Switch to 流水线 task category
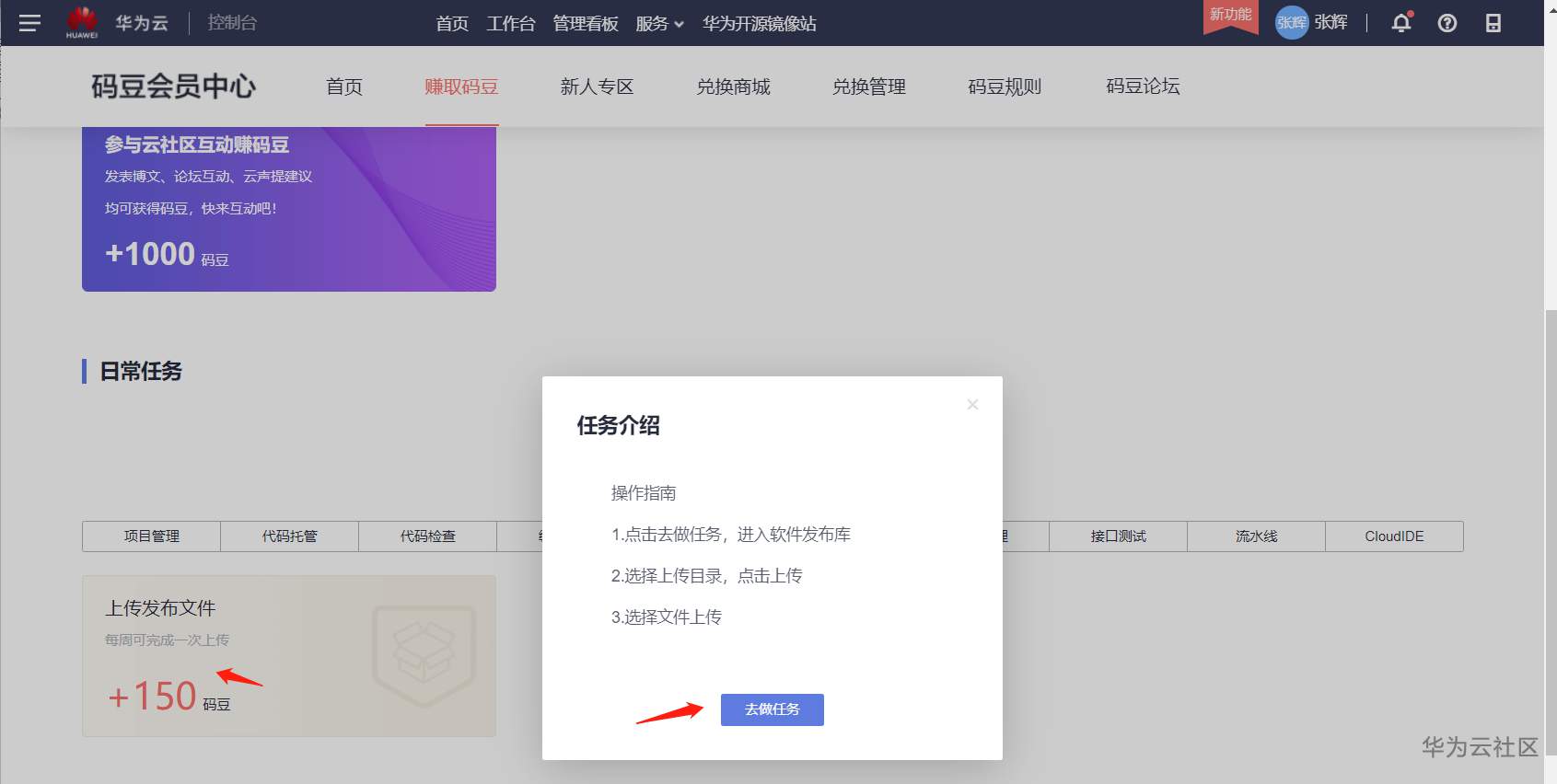This screenshot has height=784, width=1557. pos(1257,536)
